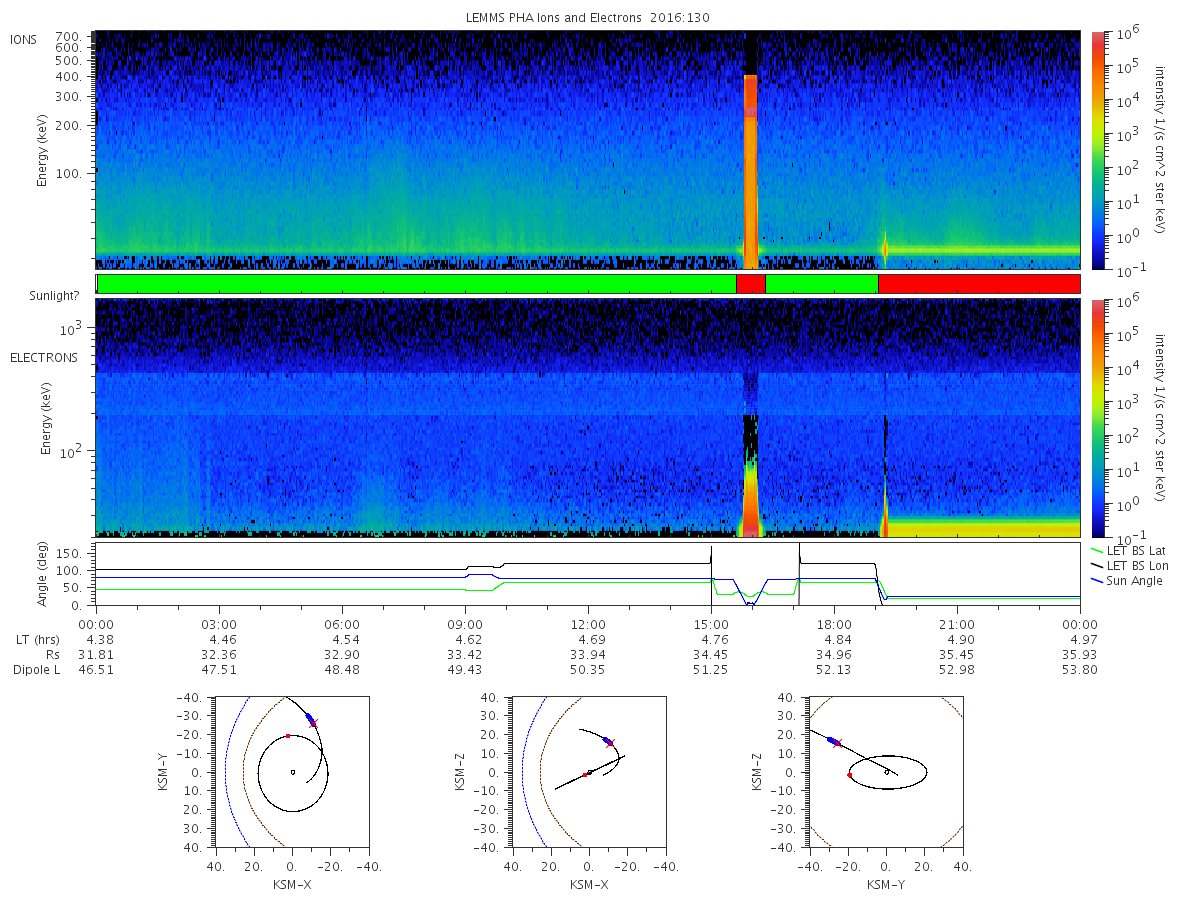This screenshot has height=900, width=1200.
Task: Click the intense orange ion spike near 16:00
Action: (751, 170)
